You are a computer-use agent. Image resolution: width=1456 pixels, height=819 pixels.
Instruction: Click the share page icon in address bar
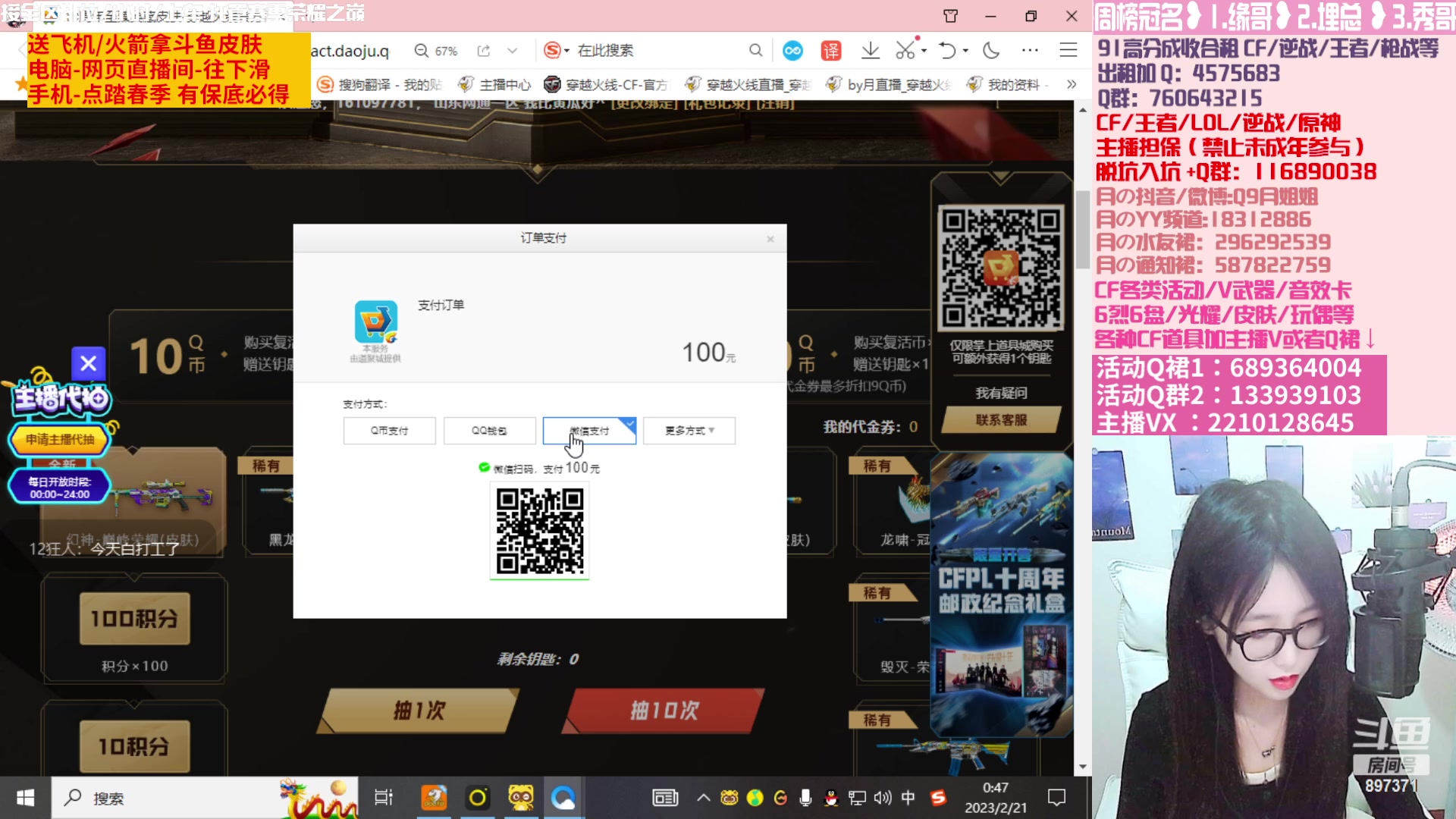[483, 51]
